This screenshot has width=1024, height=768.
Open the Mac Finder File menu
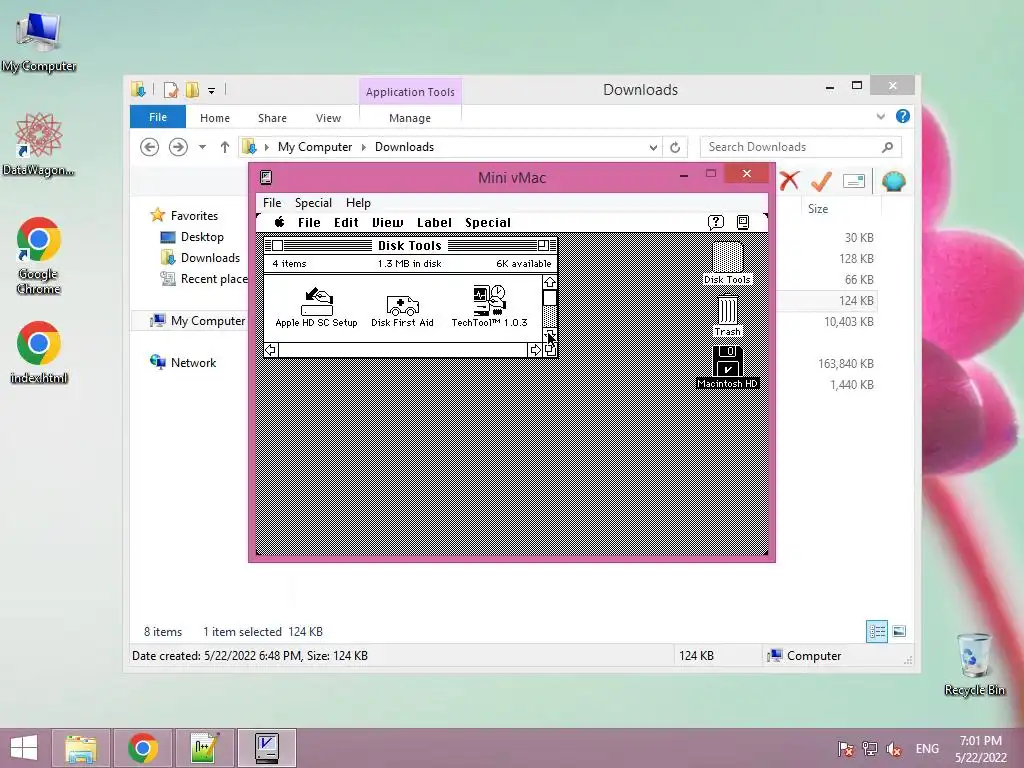(309, 223)
